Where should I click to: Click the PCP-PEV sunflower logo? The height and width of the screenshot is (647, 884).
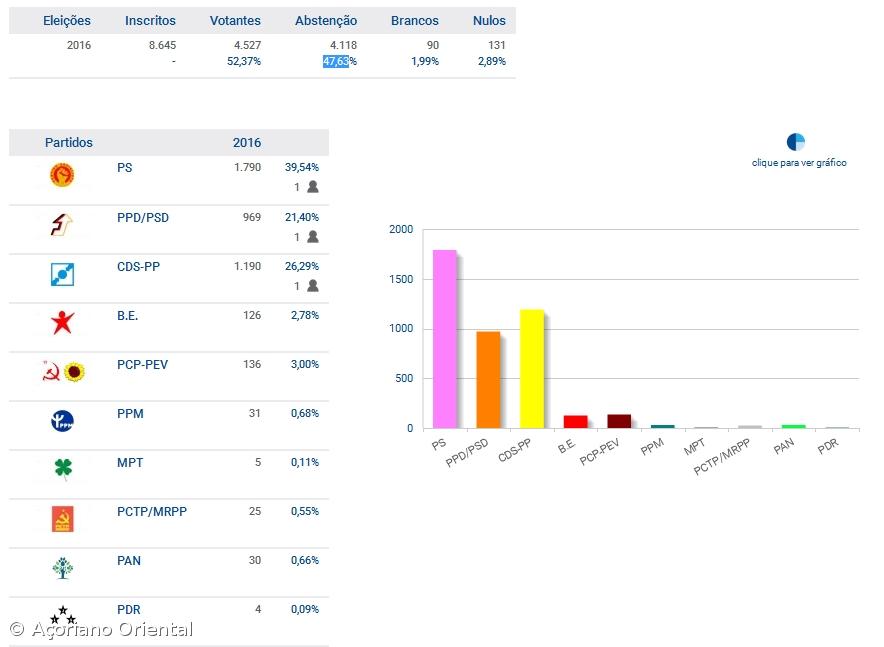pos(74,372)
